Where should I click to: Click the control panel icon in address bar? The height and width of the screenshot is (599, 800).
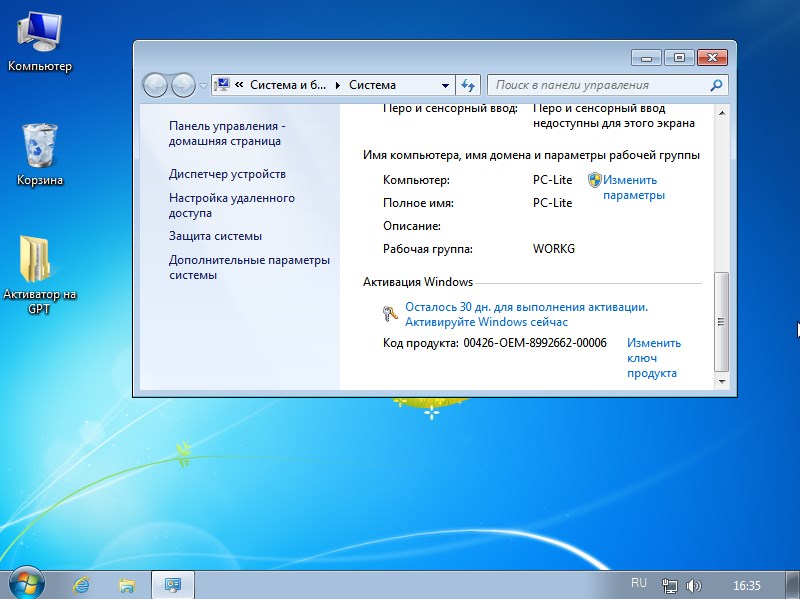[x=222, y=84]
